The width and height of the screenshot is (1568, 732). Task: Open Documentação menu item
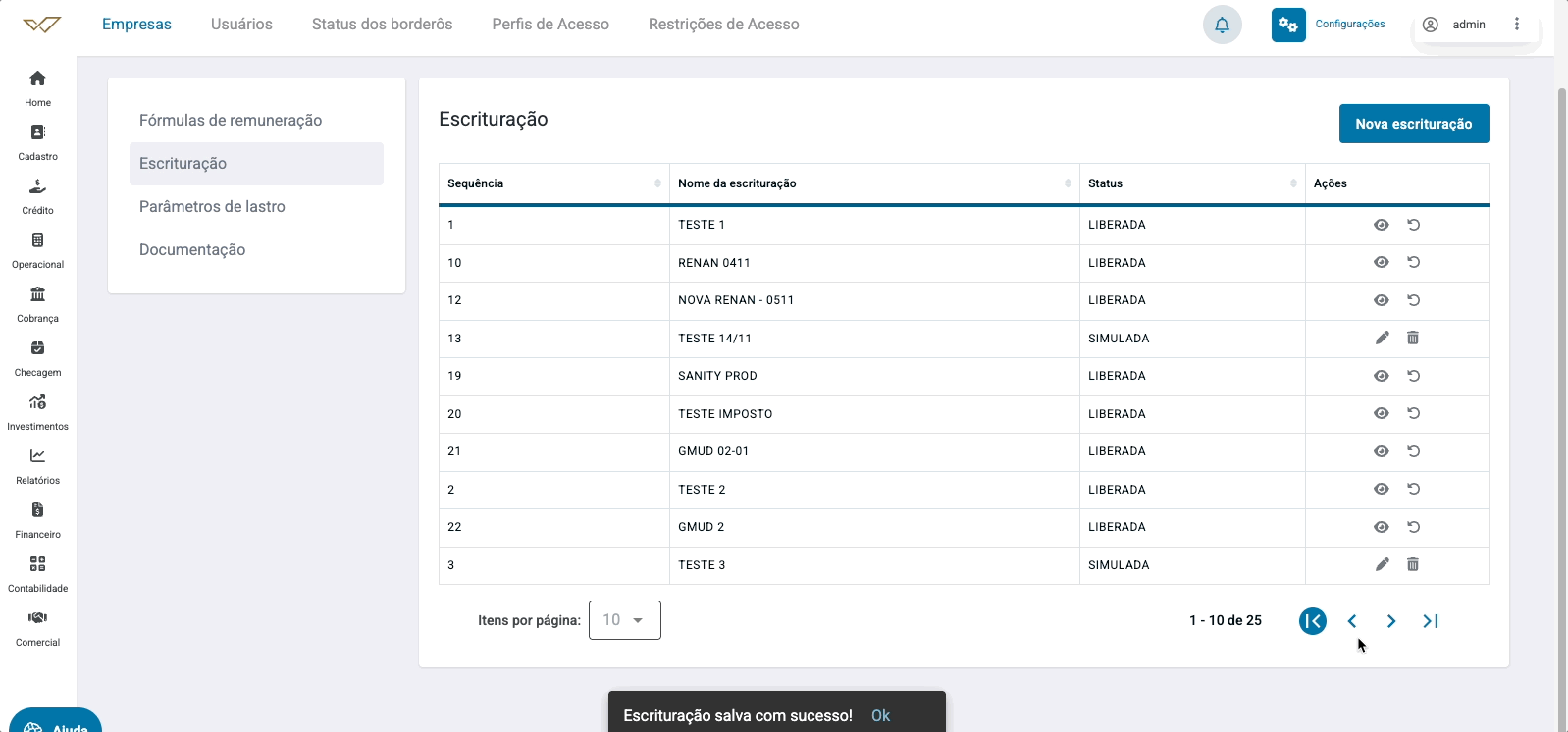(x=256, y=250)
